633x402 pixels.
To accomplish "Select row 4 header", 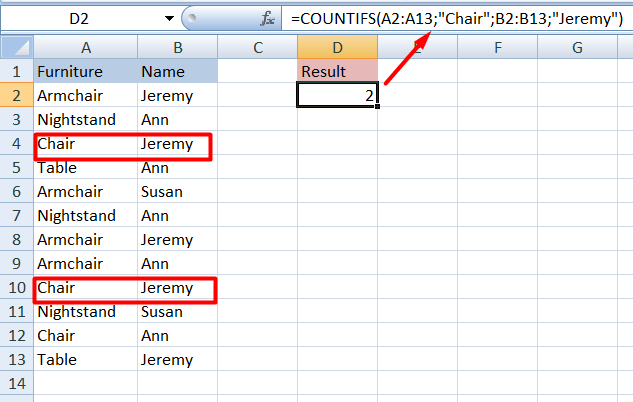I will pyautogui.click(x=17, y=143).
